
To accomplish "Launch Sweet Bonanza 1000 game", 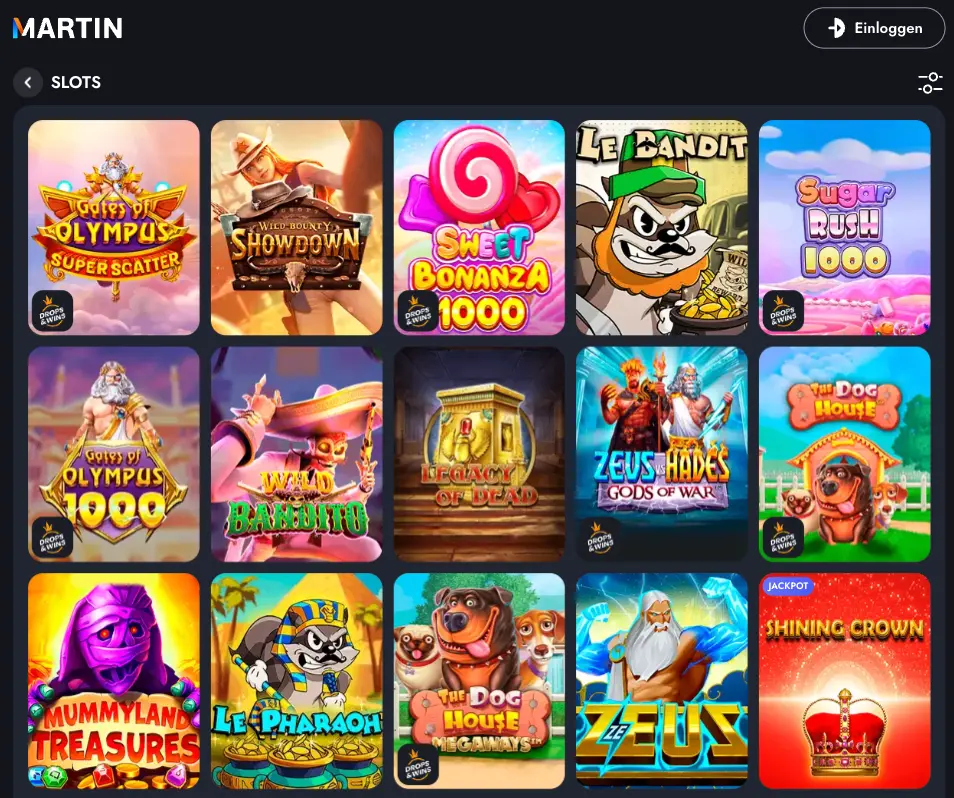I will tap(479, 227).
